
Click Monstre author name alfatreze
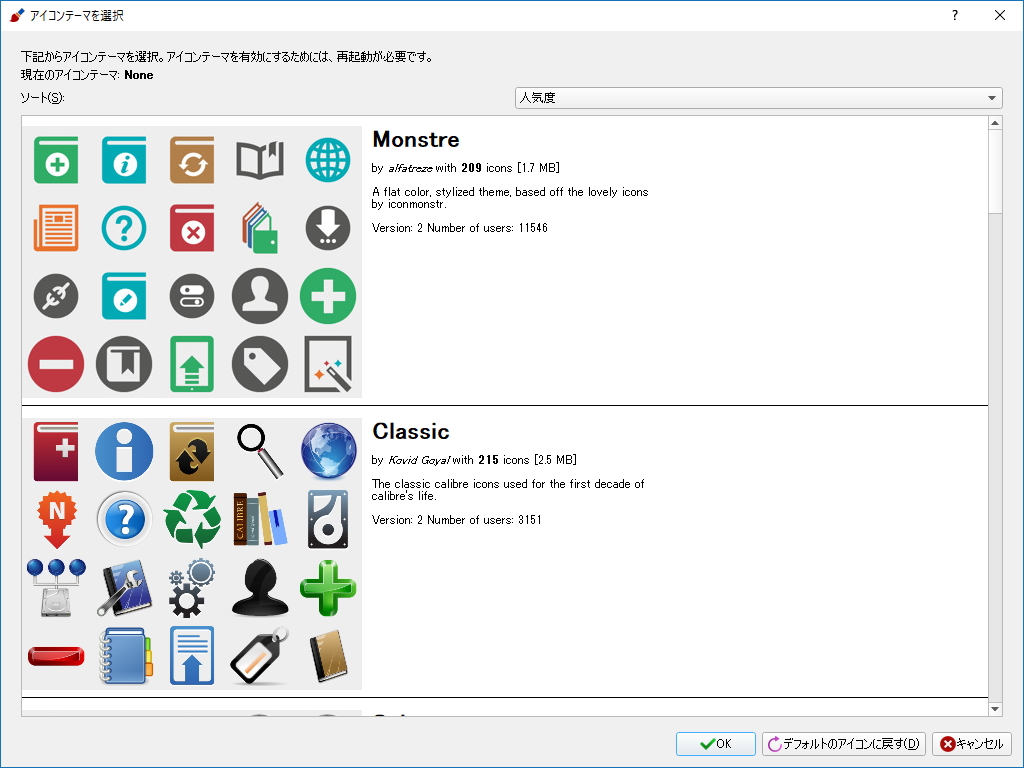[410, 168]
